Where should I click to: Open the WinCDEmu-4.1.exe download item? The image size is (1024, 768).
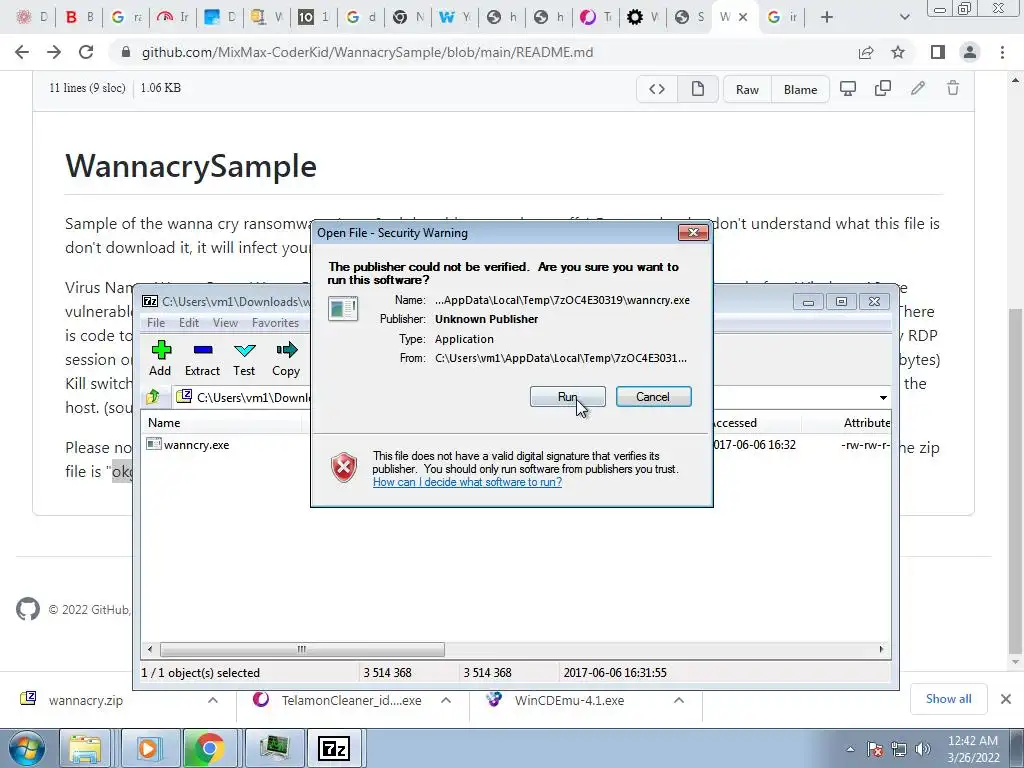click(x=556, y=700)
